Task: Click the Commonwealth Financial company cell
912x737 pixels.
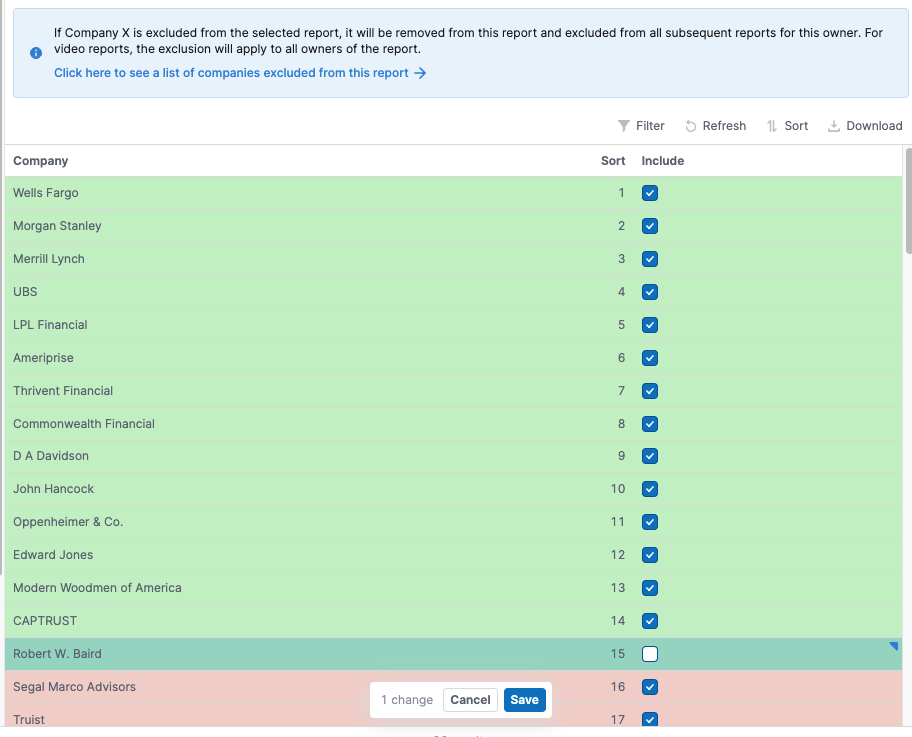Action: coord(84,424)
